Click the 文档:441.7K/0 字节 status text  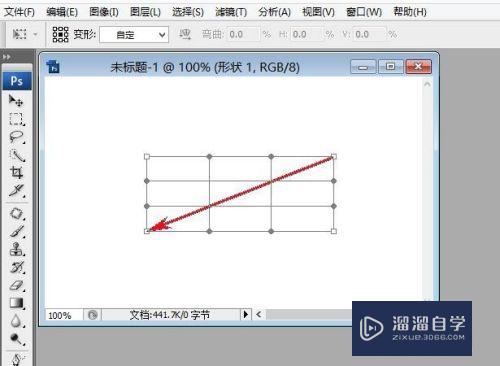(x=170, y=315)
